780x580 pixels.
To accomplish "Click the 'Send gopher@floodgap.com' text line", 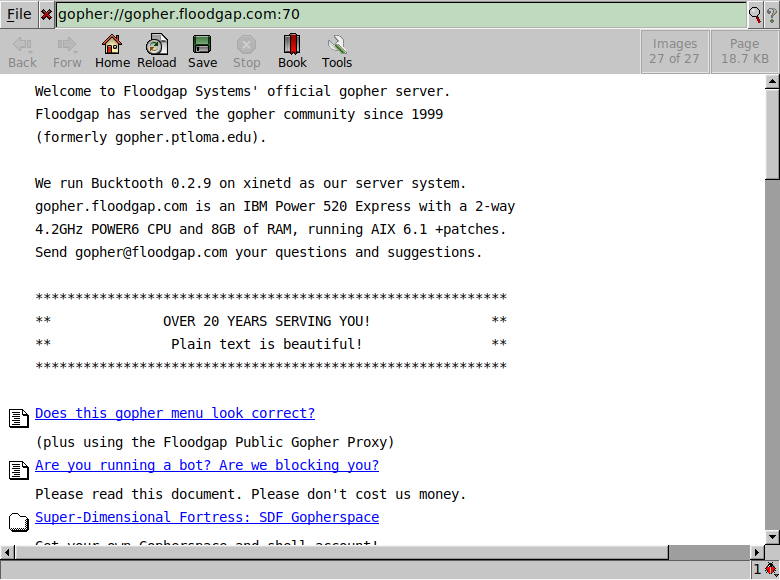I will click(x=259, y=252).
